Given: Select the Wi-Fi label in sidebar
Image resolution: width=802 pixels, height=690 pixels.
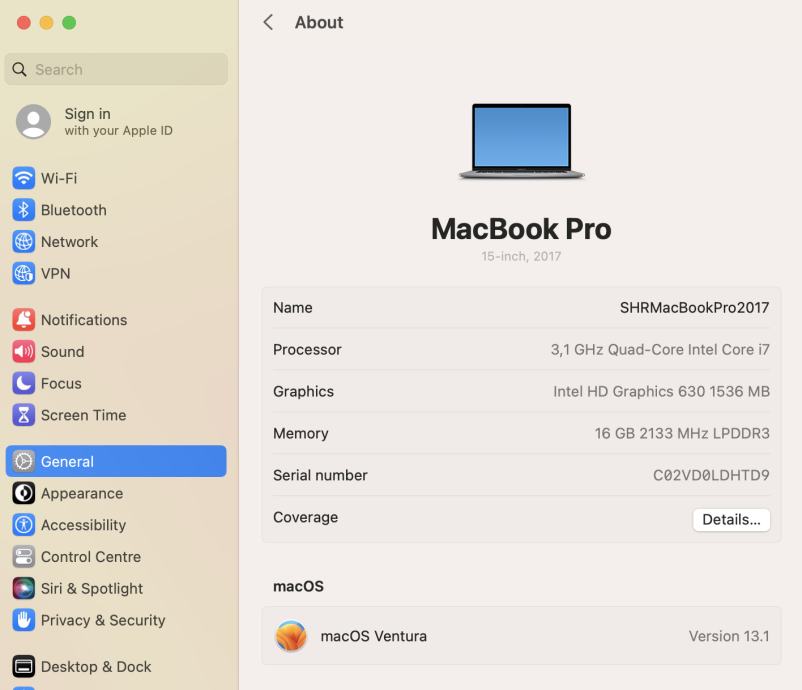Looking at the screenshot, I should pos(59,178).
